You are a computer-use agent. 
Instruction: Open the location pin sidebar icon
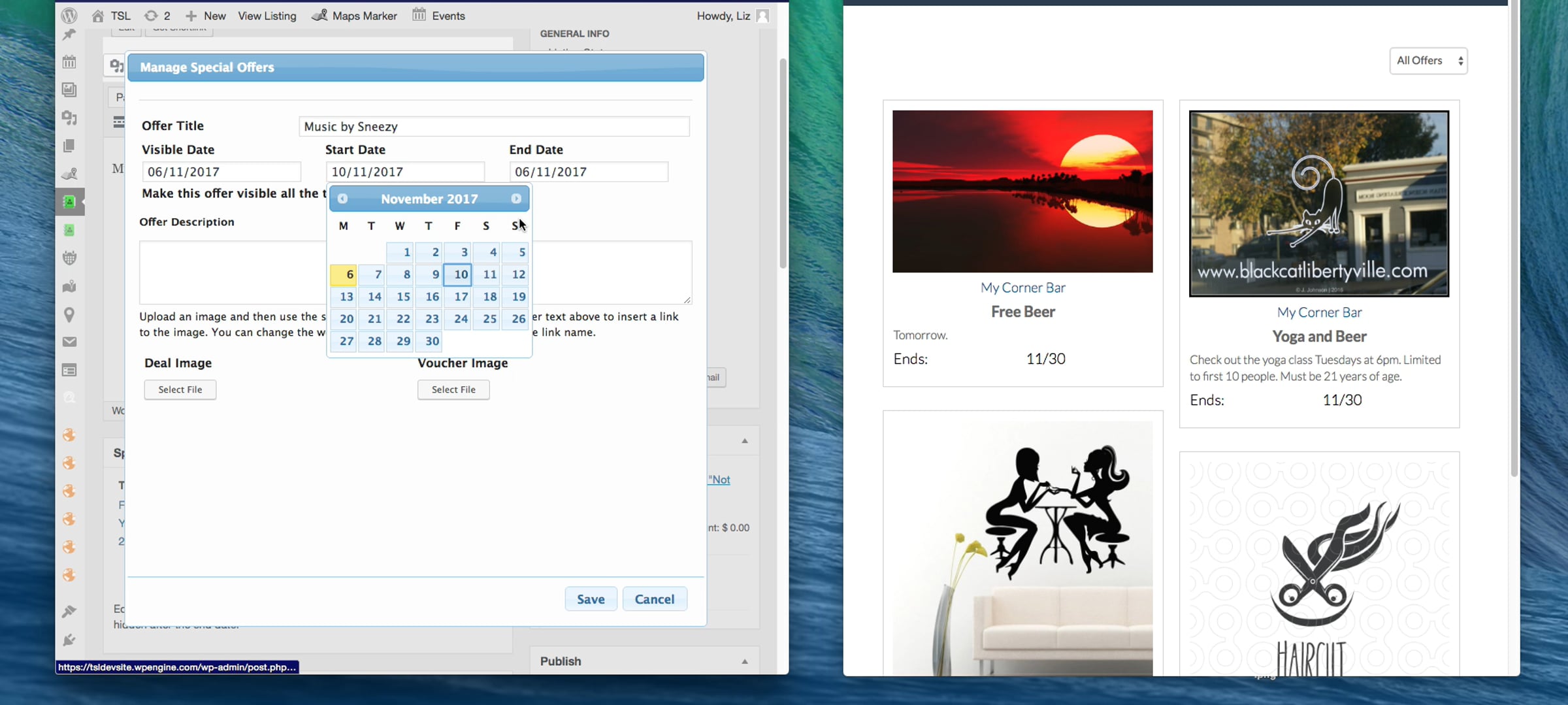[x=69, y=314]
